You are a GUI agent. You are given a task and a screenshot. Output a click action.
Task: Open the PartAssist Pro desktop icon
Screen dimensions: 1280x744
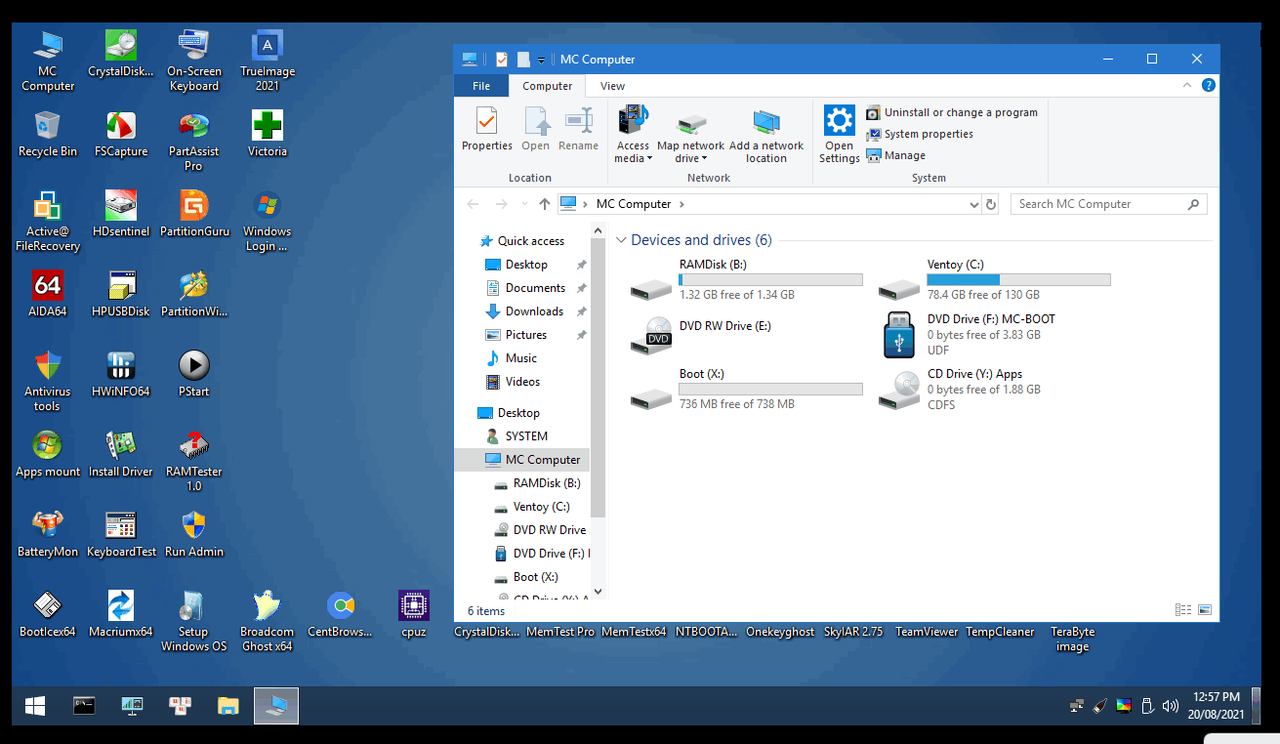[x=194, y=140]
